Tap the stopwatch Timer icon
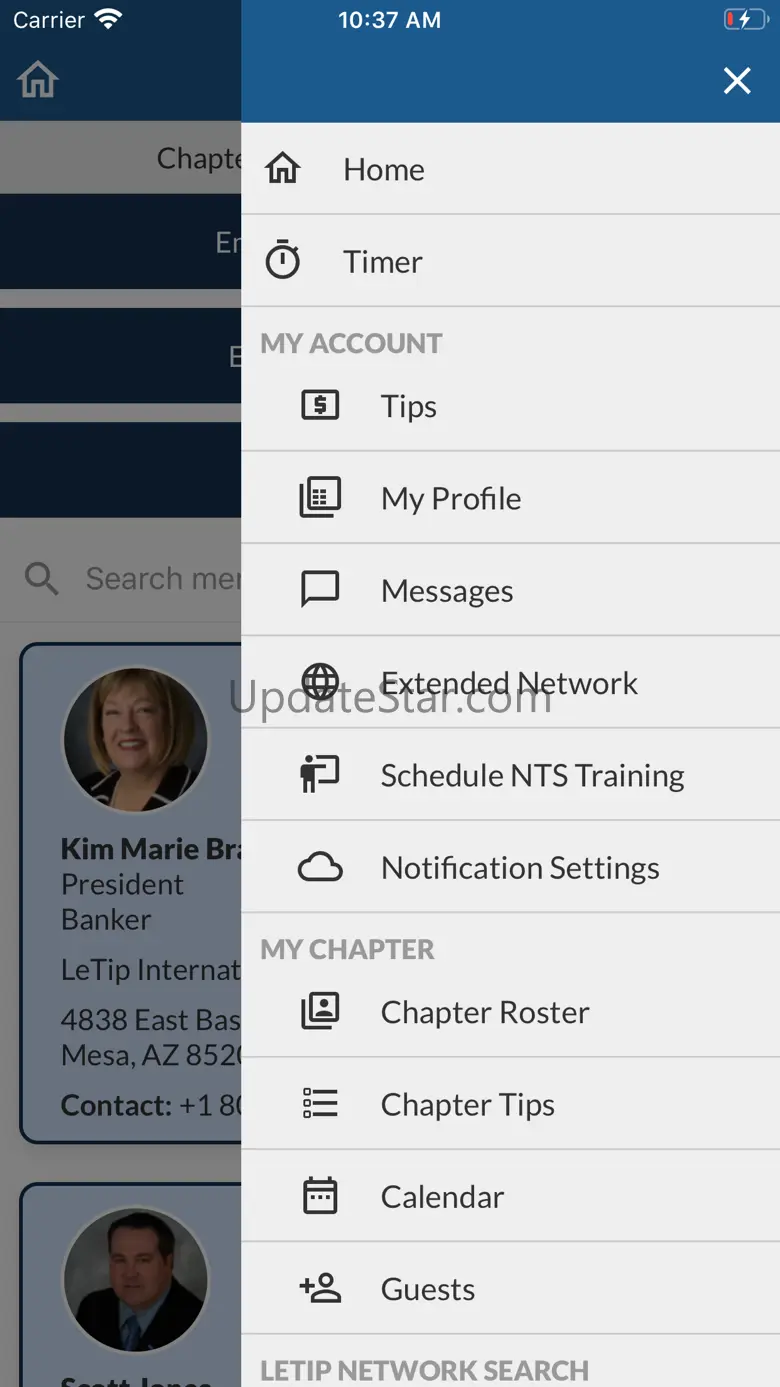 pyautogui.click(x=283, y=261)
